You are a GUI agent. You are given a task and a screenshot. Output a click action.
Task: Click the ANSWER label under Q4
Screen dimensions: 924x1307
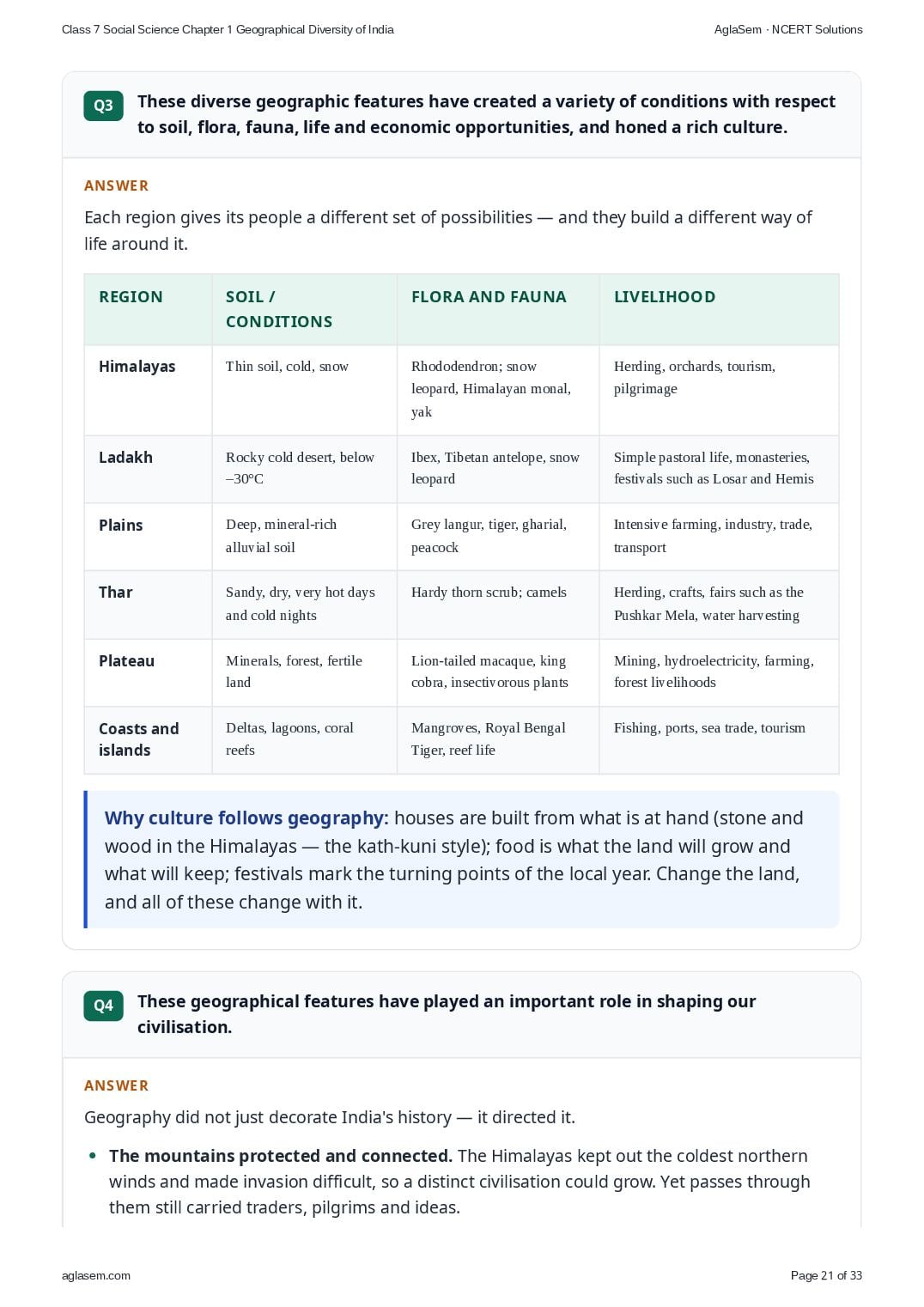pyautogui.click(x=117, y=1086)
